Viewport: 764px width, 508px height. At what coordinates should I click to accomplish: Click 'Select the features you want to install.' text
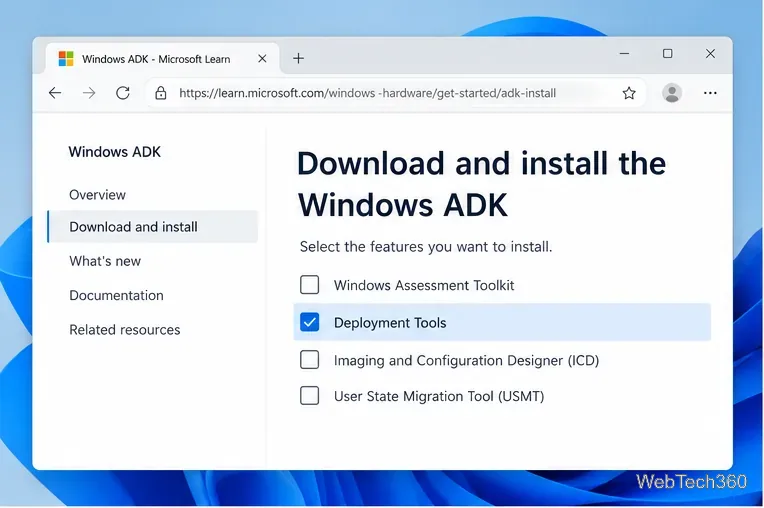[x=426, y=246]
